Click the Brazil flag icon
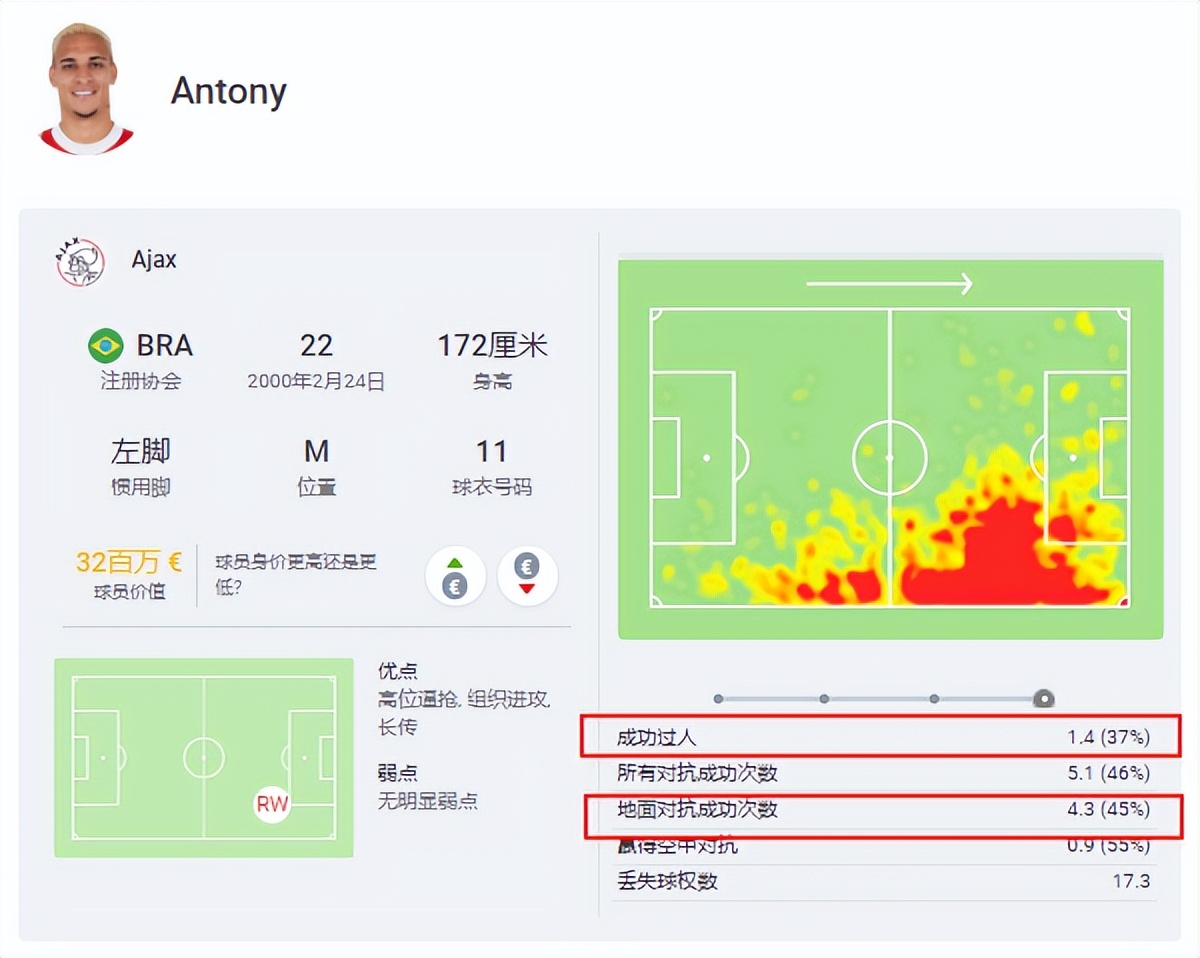 tap(105, 346)
